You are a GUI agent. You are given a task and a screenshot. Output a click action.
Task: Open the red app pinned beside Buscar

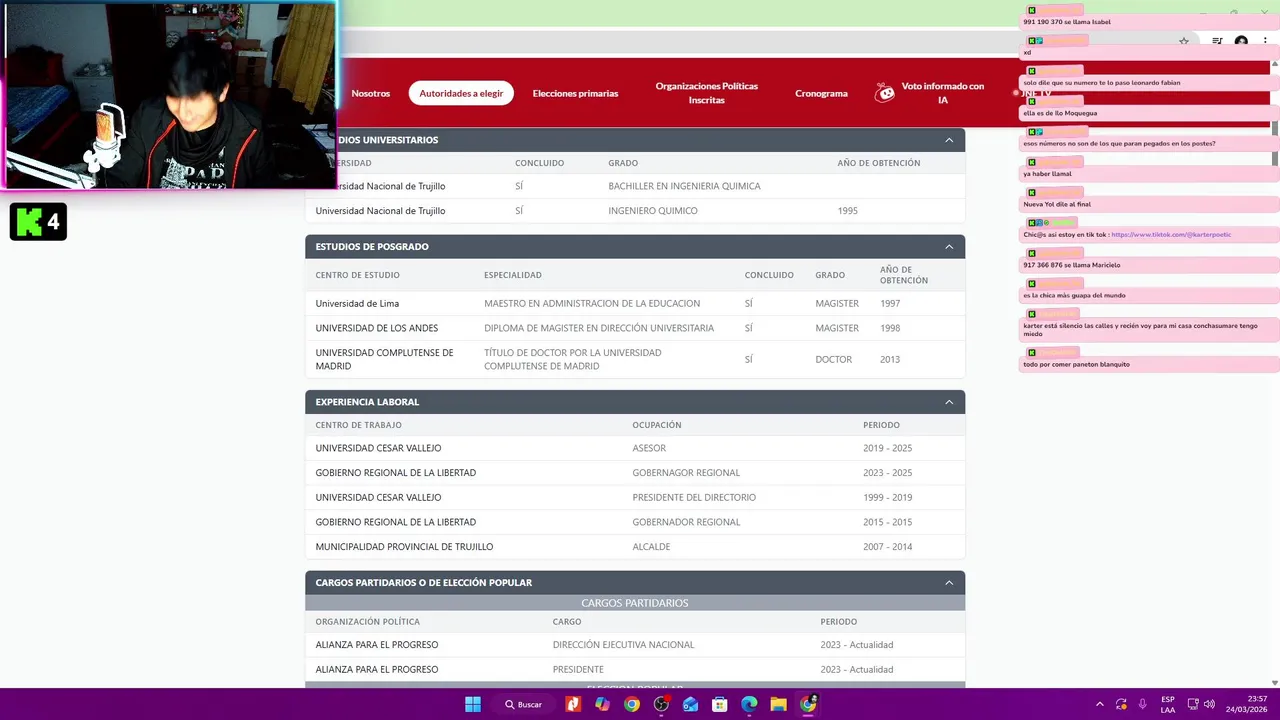point(573,704)
